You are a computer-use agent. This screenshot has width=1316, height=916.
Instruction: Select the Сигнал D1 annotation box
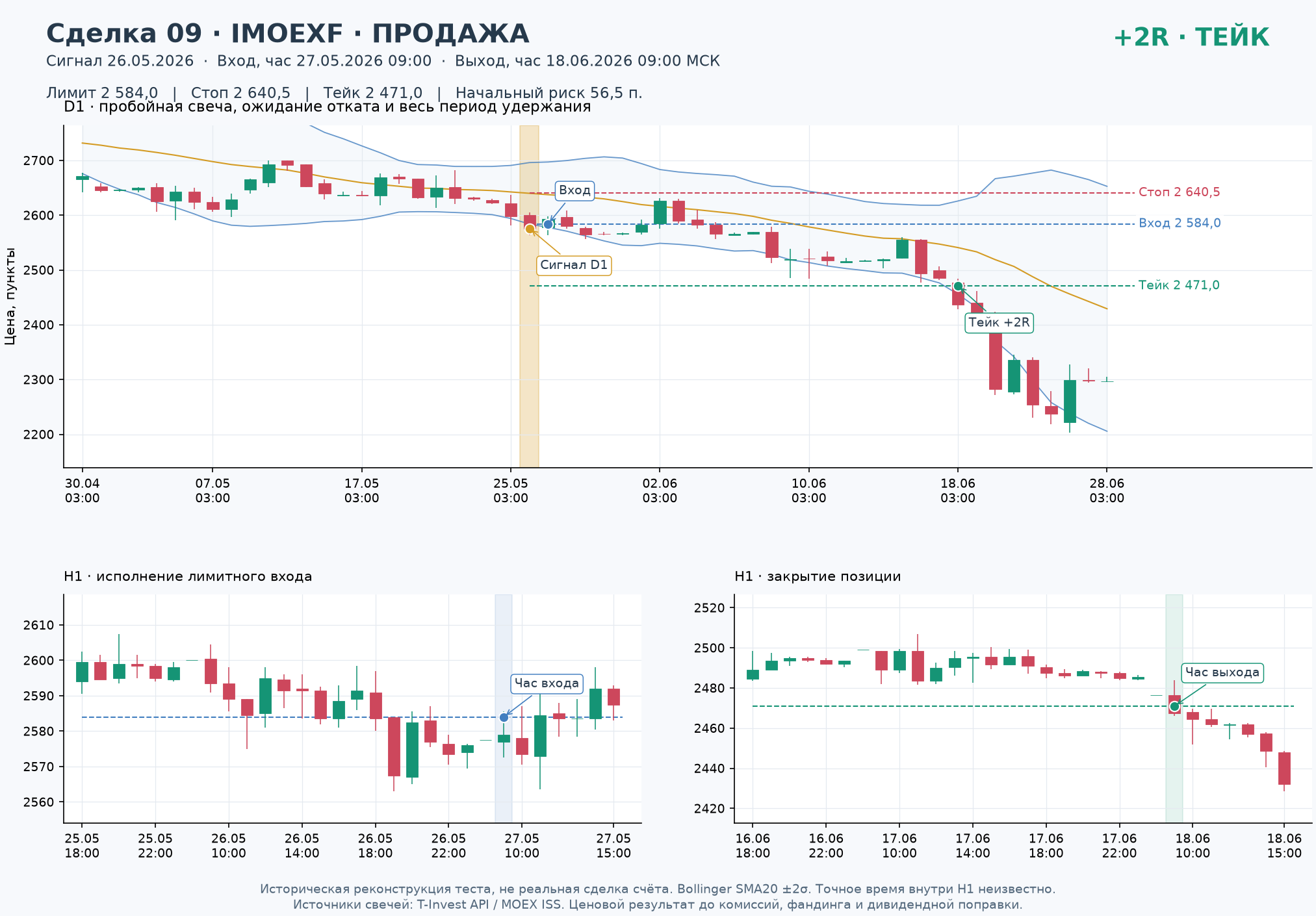click(574, 265)
